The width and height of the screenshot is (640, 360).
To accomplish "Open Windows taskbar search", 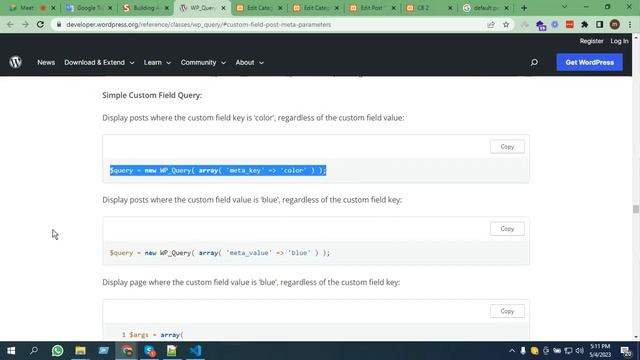I will click(34, 351).
